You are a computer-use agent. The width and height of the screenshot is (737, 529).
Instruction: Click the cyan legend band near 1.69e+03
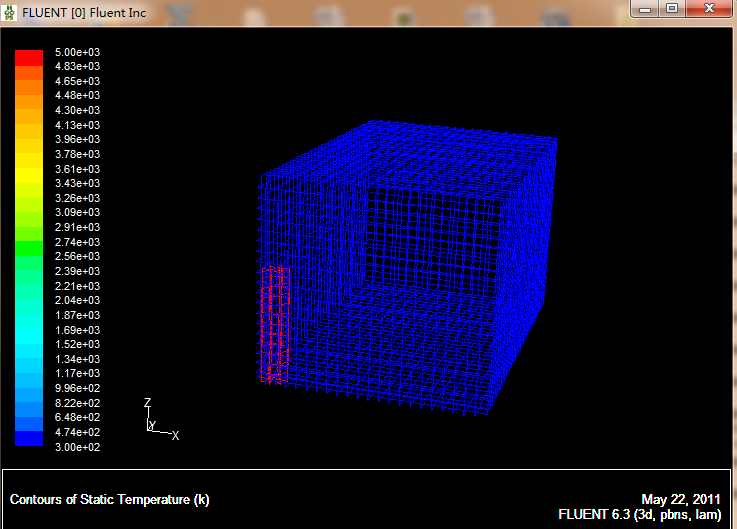click(x=29, y=330)
